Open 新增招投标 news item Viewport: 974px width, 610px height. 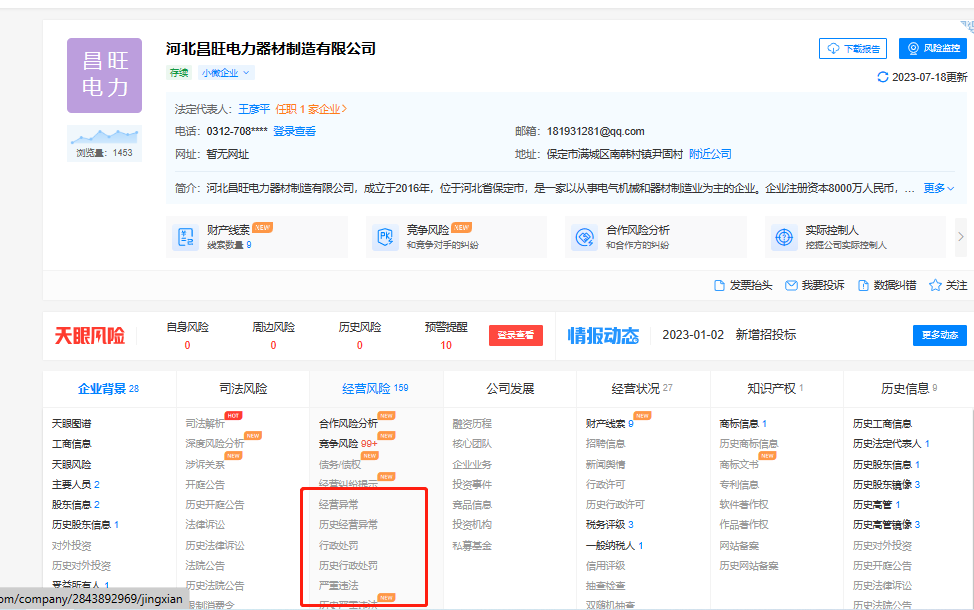click(x=766, y=335)
